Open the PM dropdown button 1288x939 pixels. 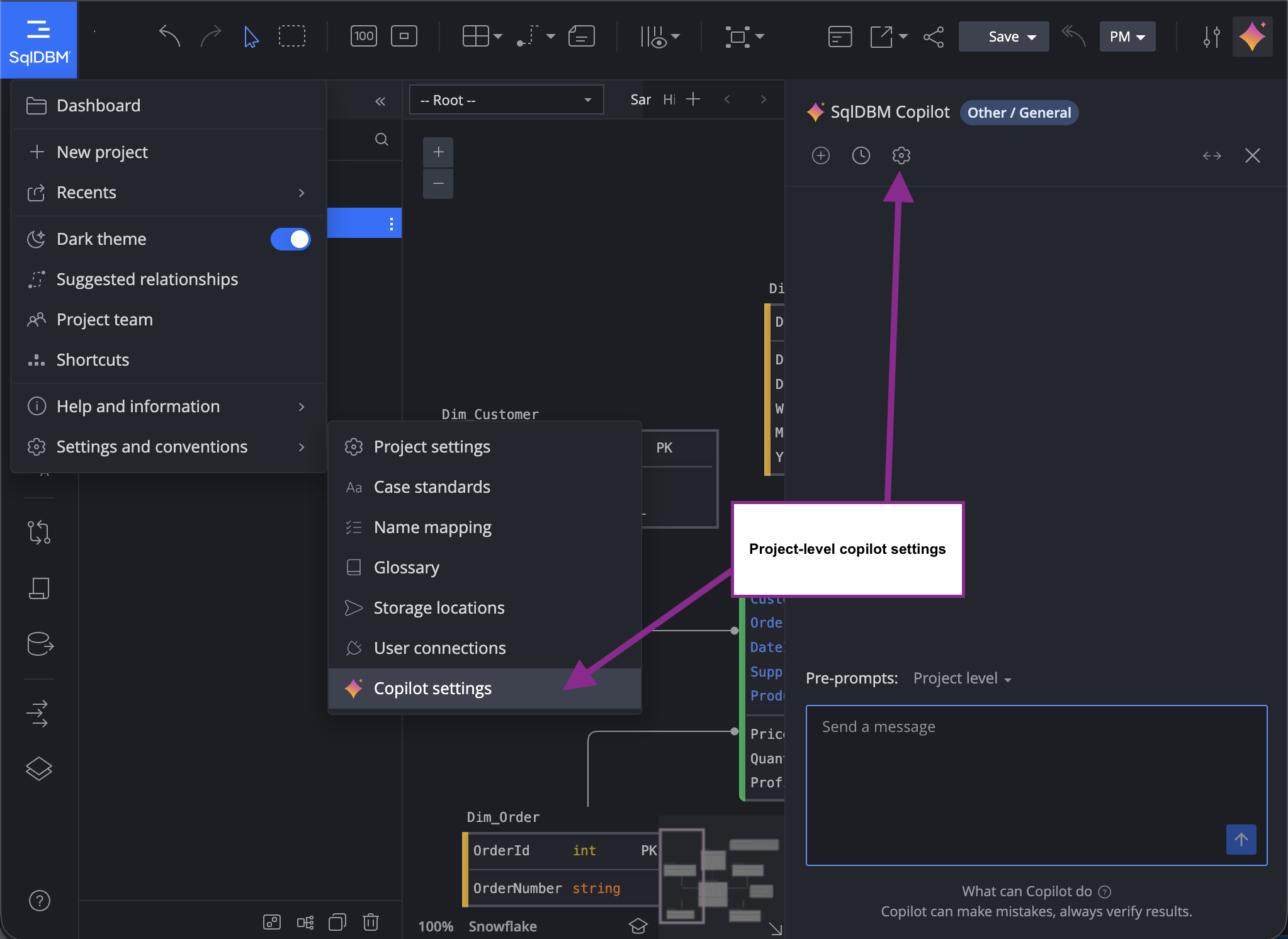click(x=1127, y=37)
